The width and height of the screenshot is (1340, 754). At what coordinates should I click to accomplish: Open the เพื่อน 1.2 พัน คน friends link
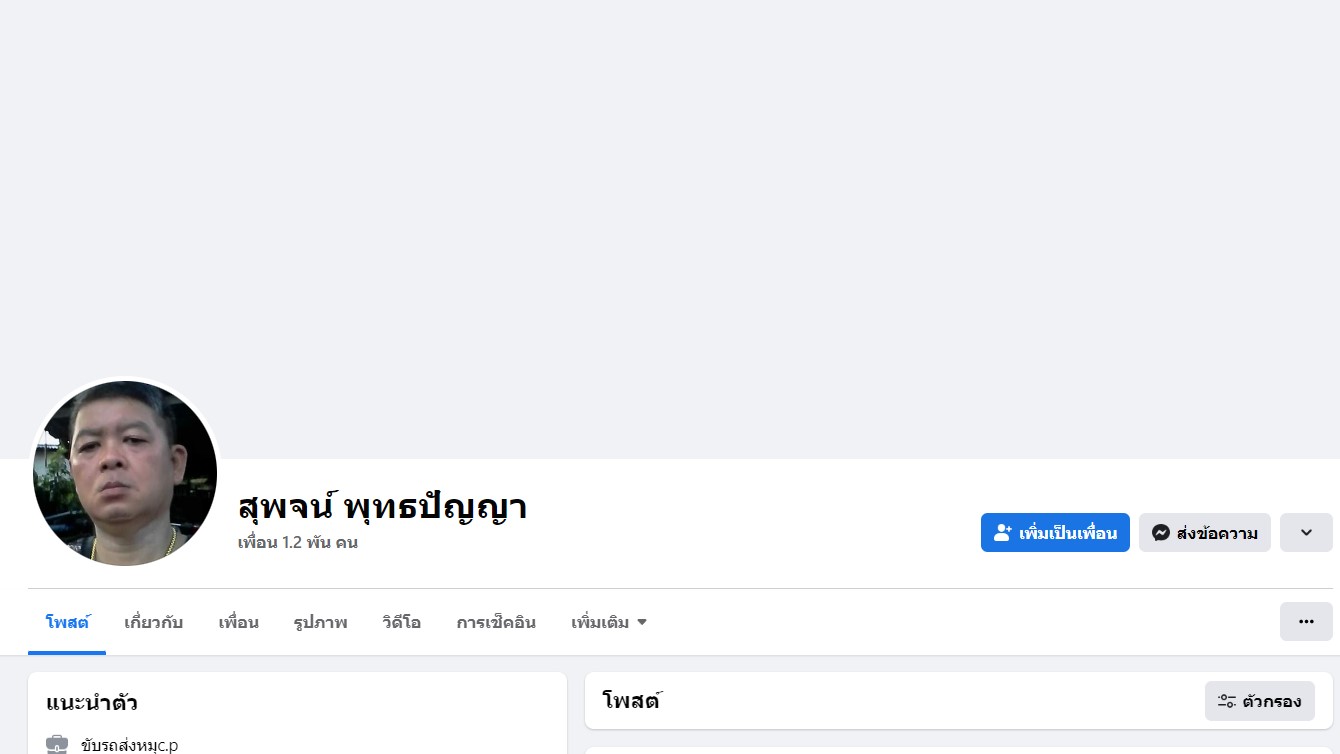click(298, 543)
